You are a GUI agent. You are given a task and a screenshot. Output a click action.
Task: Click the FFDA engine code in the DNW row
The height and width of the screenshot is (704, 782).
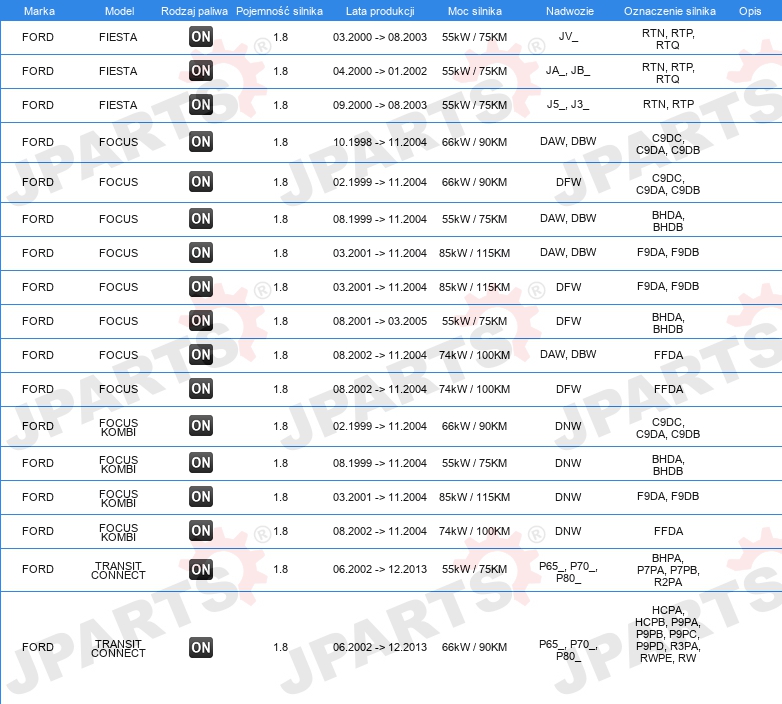pos(668,531)
